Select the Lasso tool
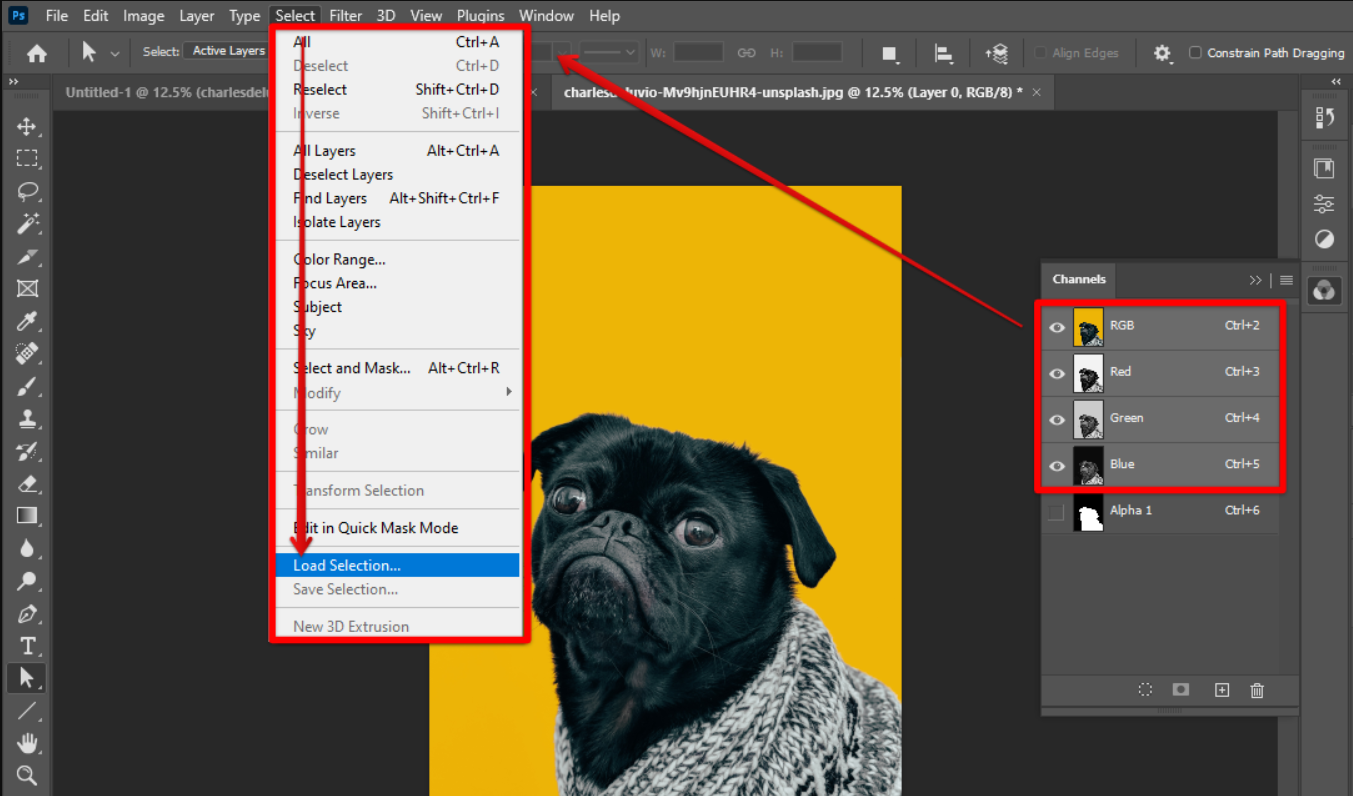1353x796 pixels. pyautogui.click(x=26, y=191)
